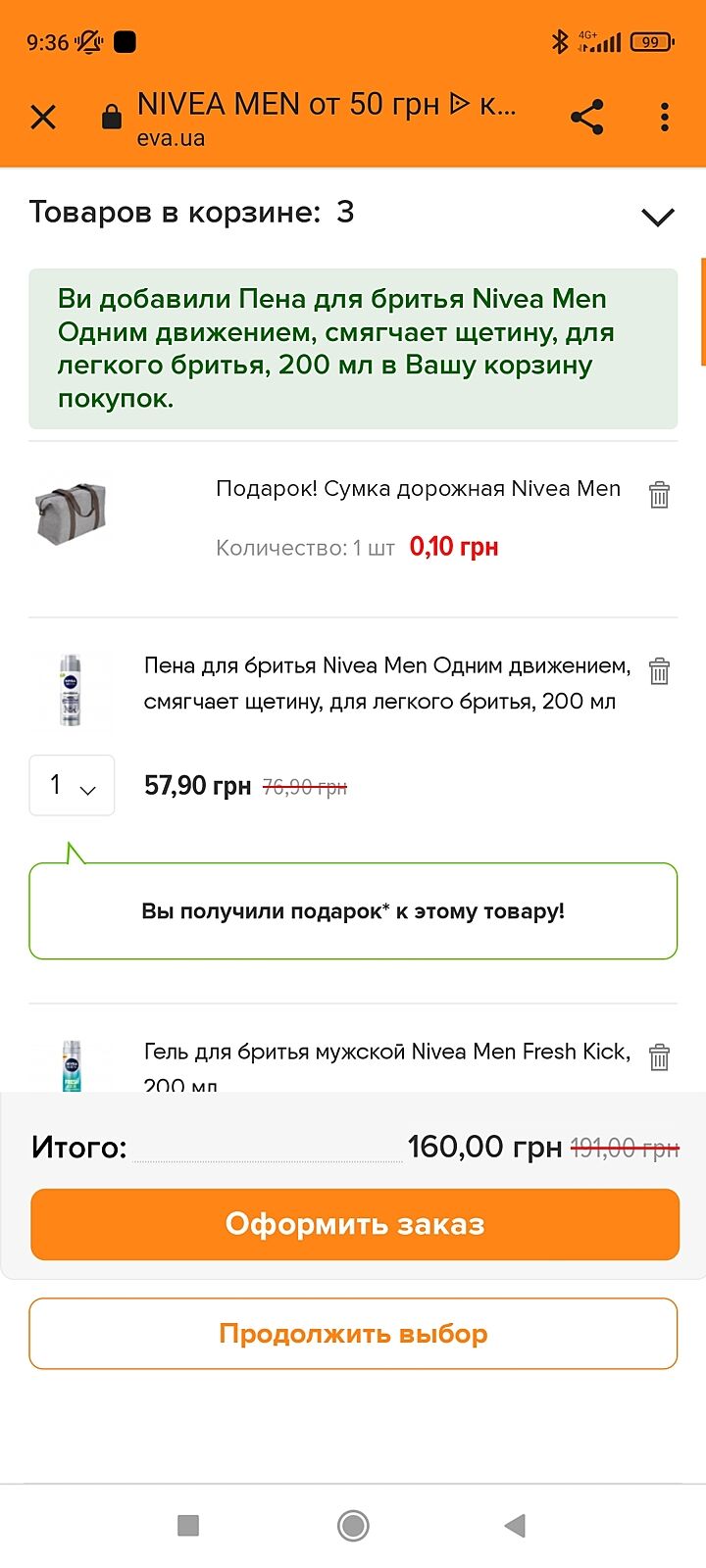
Task: Tap the eva.ua address bar title
Action: 326,118
